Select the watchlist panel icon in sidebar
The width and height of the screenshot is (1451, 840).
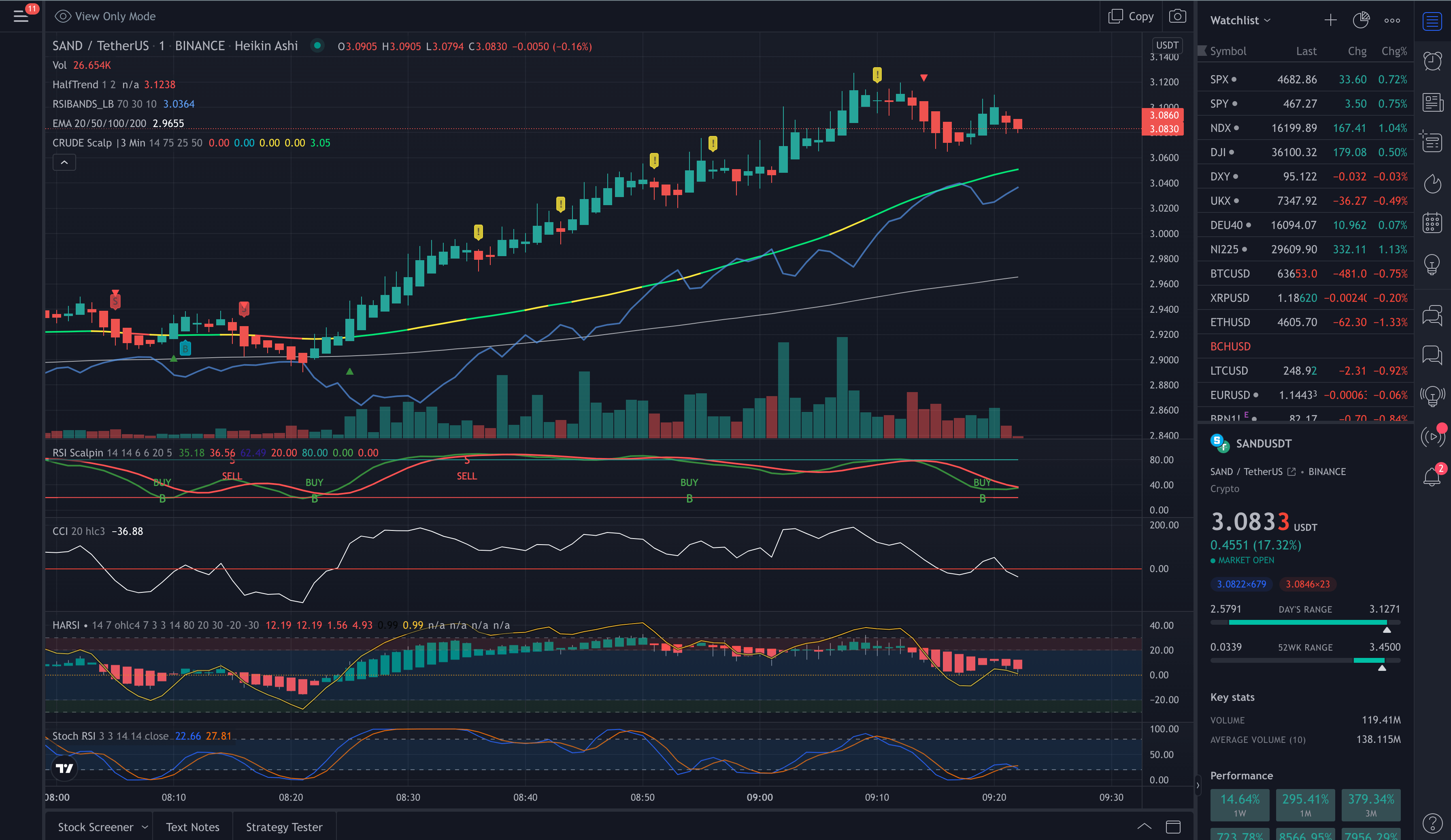(1432, 21)
